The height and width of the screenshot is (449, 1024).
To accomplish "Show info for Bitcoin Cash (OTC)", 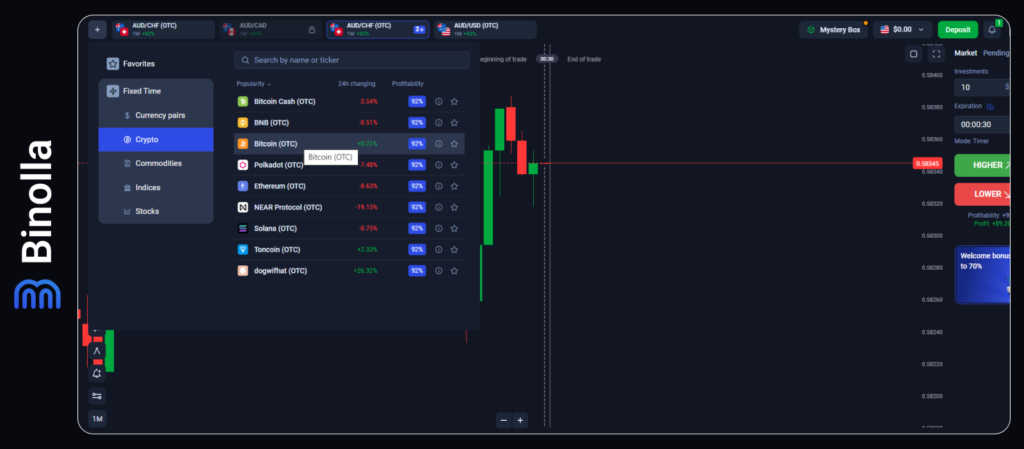I will (439, 101).
